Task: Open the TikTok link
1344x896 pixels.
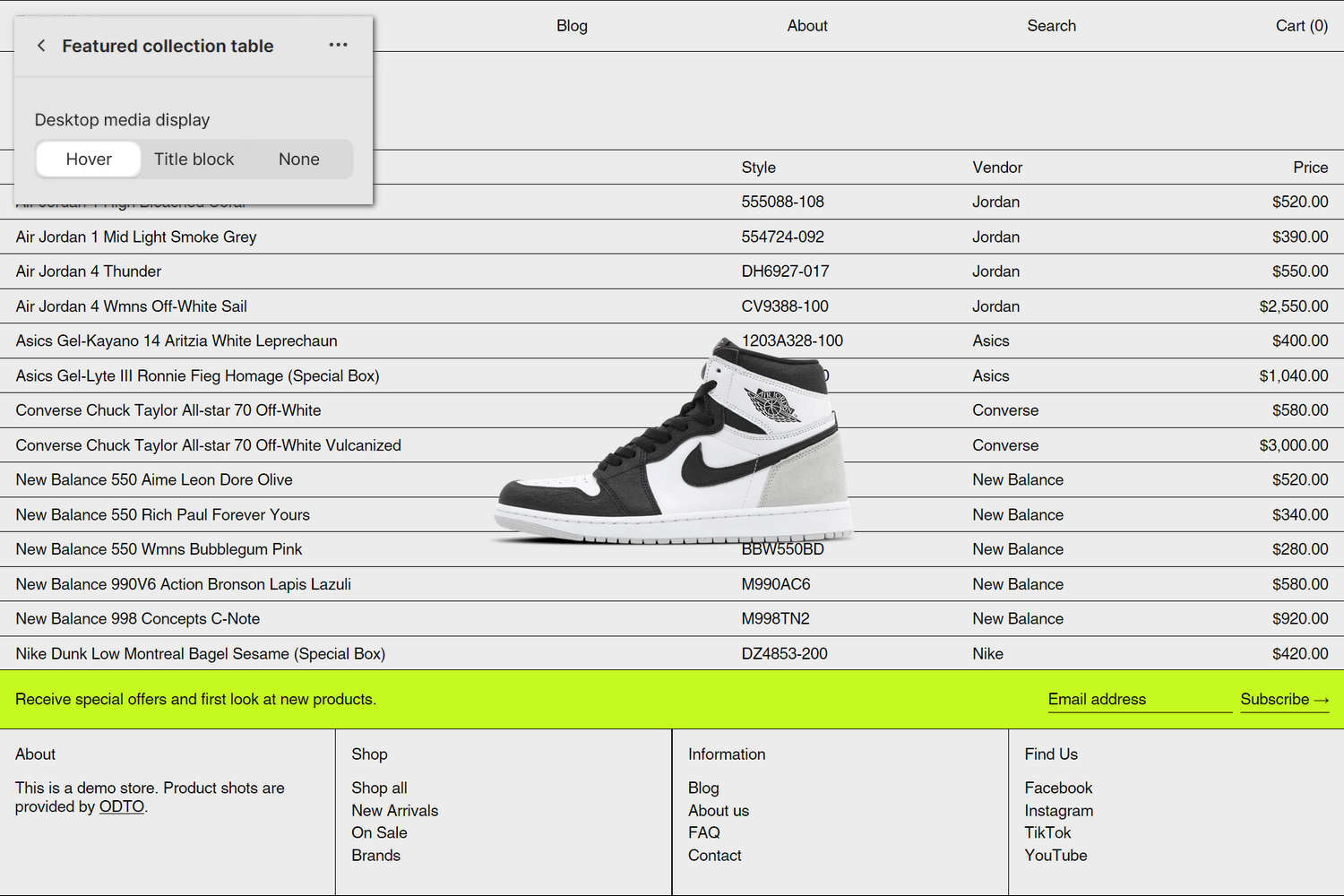Action: coord(1047,832)
